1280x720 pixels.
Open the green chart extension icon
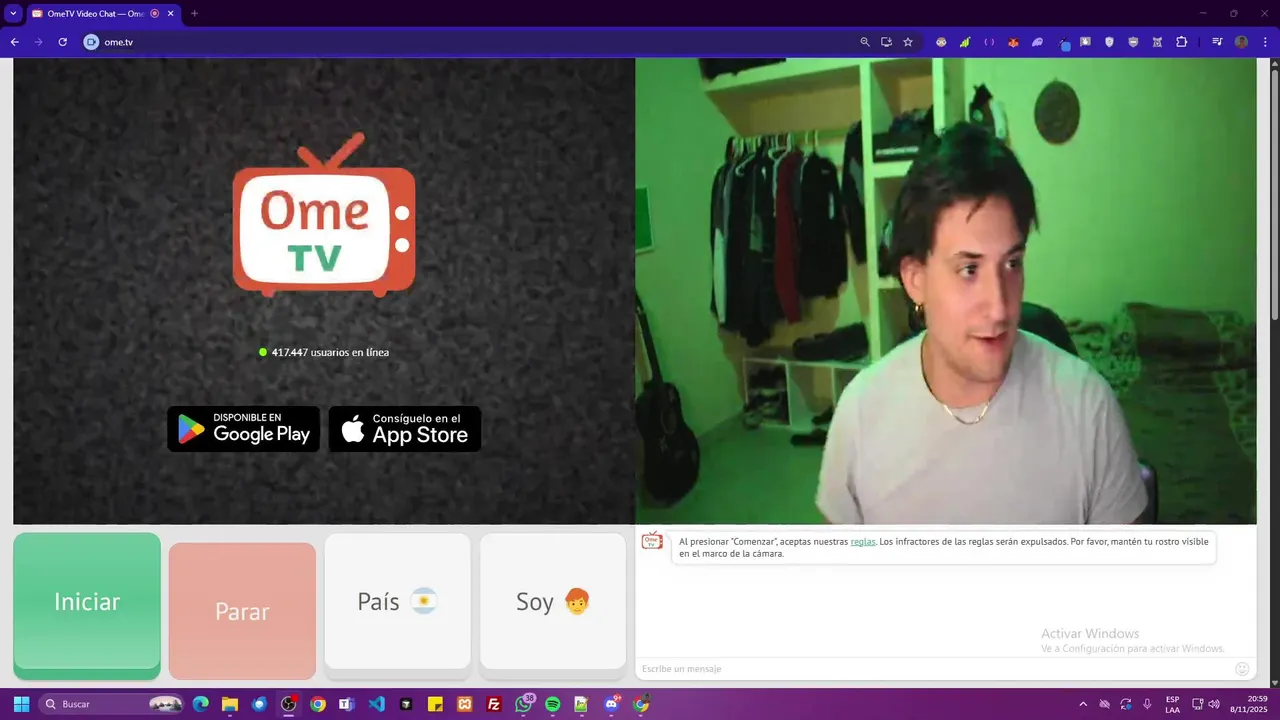tap(965, 42)
